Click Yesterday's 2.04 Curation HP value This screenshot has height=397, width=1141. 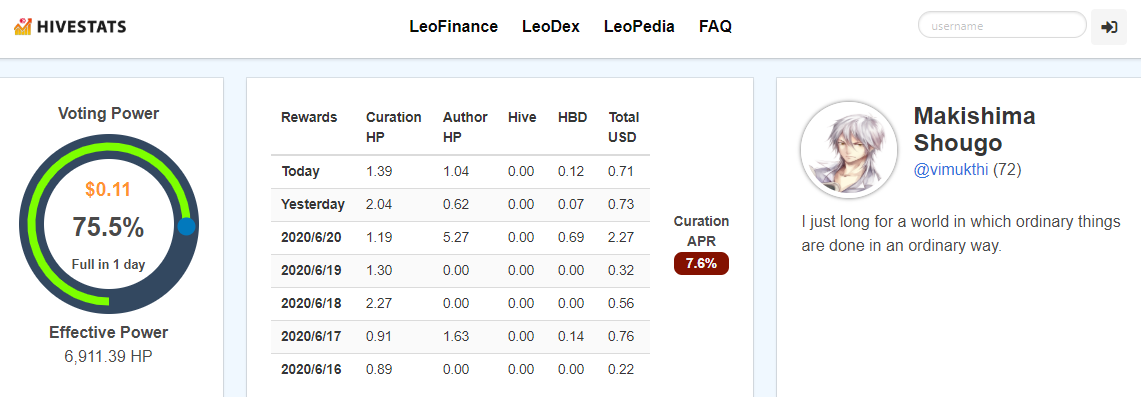pyautogui.click(x=379, y=204)
